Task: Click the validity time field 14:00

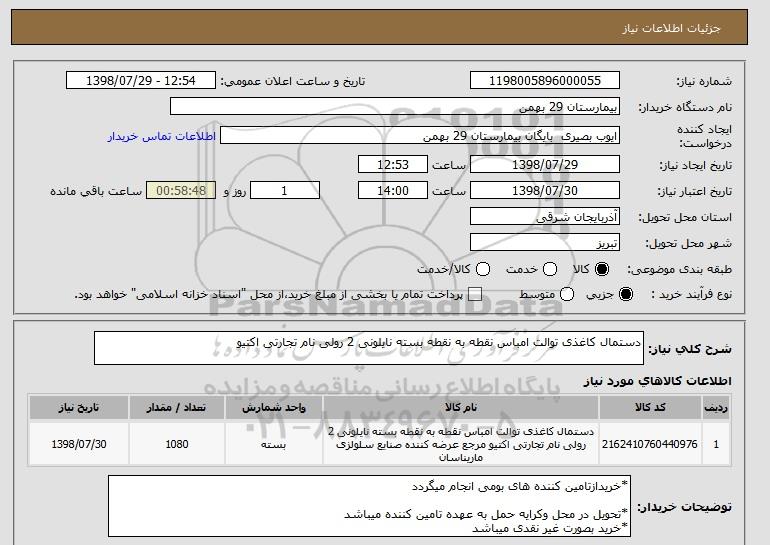Action: point(393,191)
